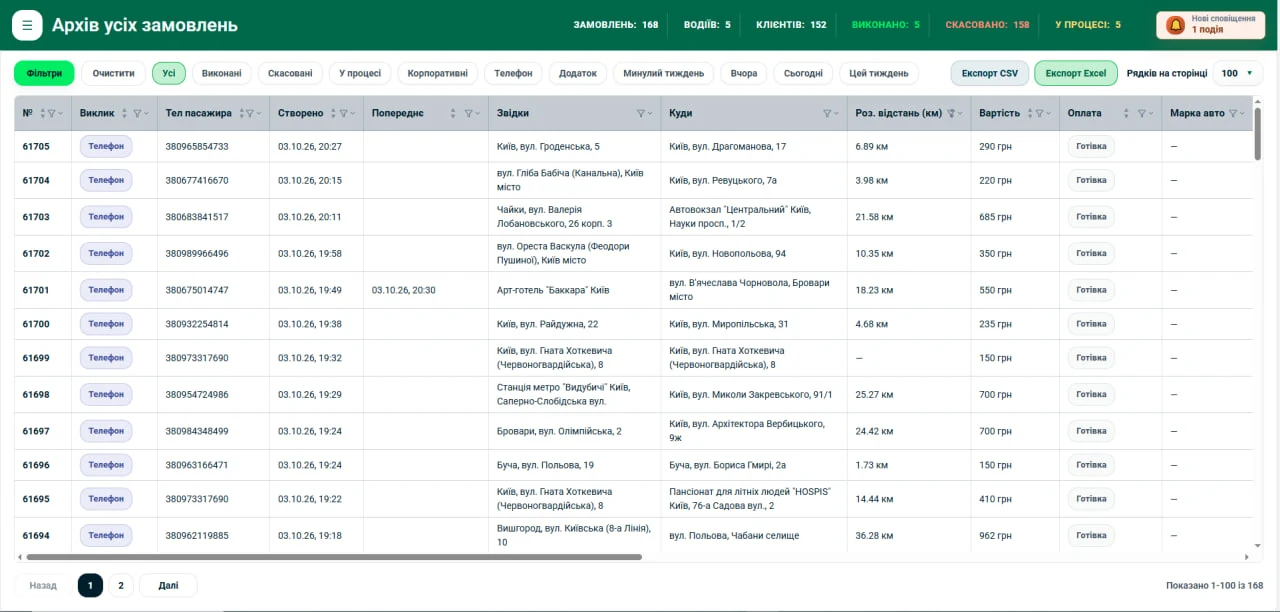Click the horizontal table scrollbar thumb
1280x612 pixels.
tap(334, 557)
